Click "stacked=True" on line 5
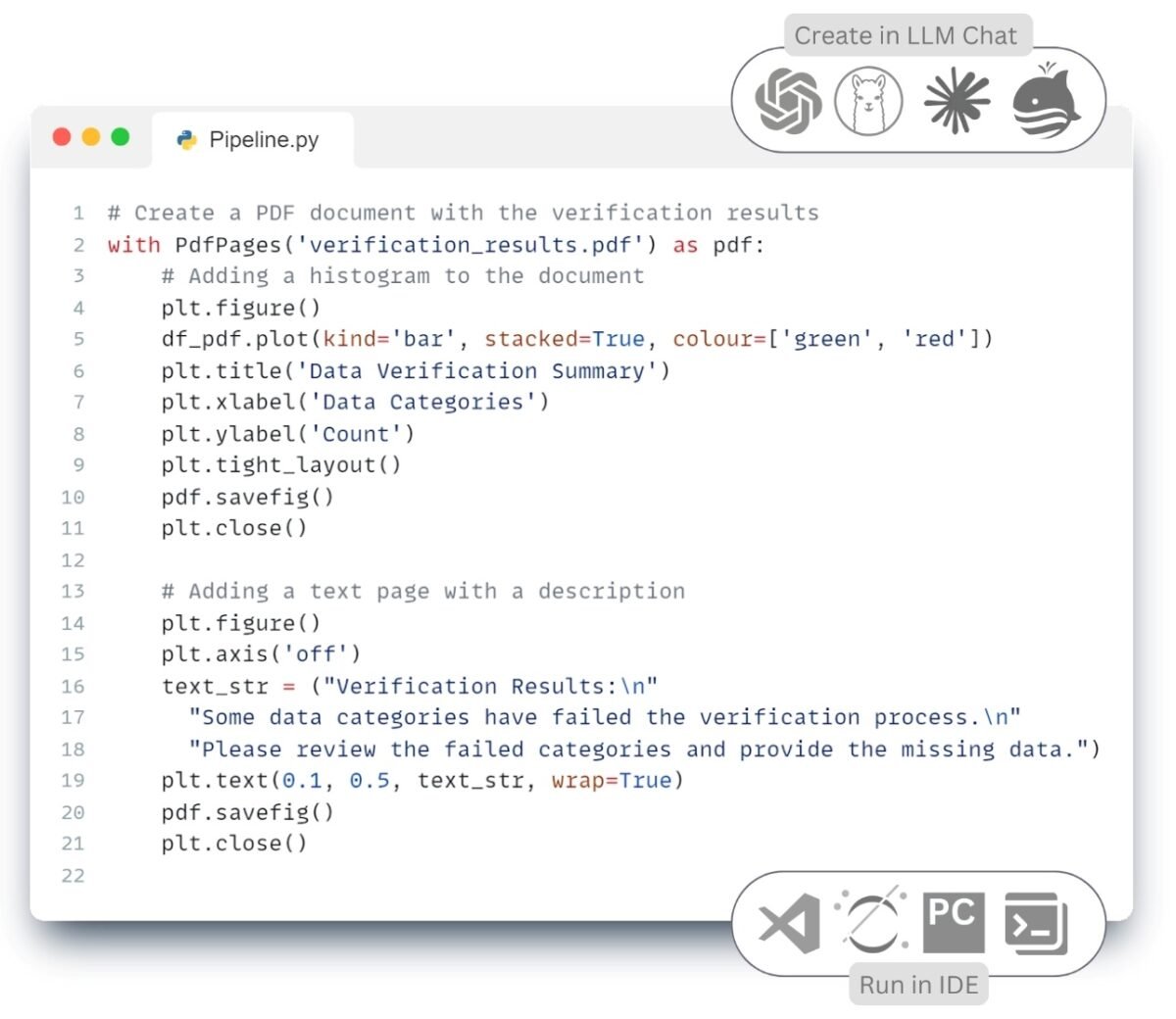This screenshot has height=1019, width=1176. [564, 339]
